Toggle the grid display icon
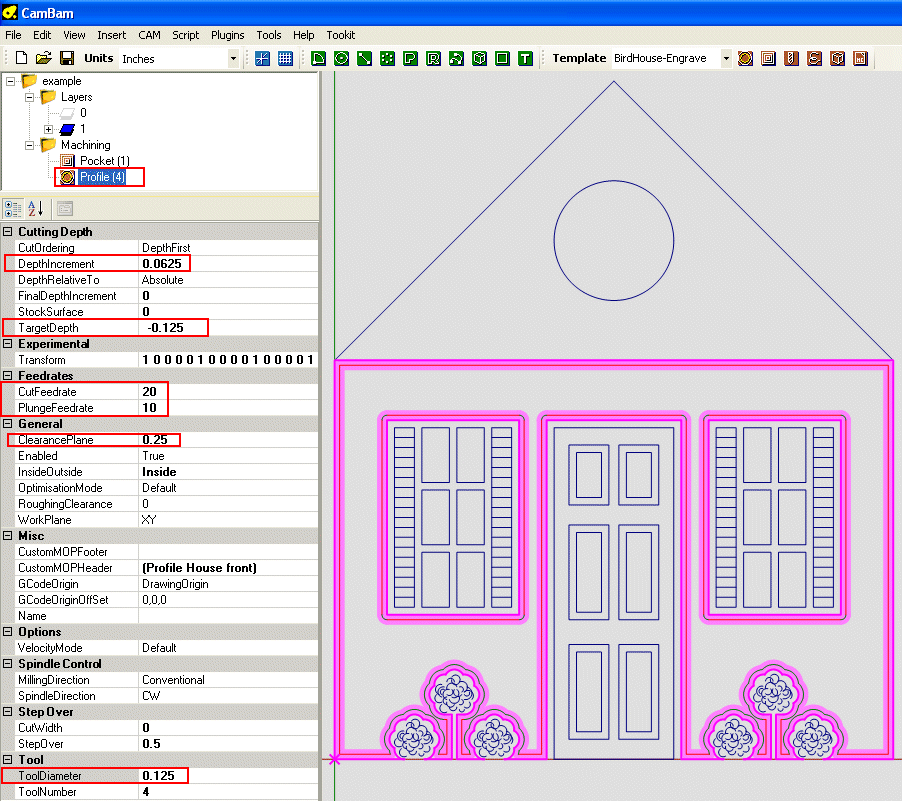This screenshot has height=801, width=902. (x=285, y=59)
